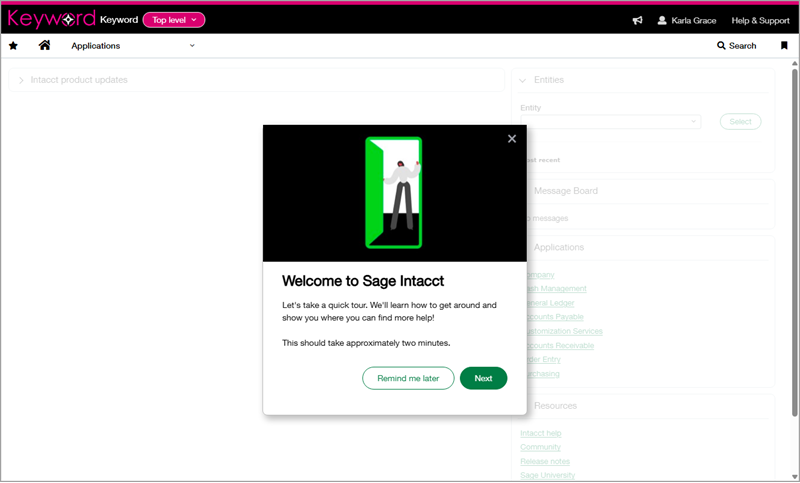Collapse the Entities panel
This screenshot has height=483, width=800.
point(522,80)
